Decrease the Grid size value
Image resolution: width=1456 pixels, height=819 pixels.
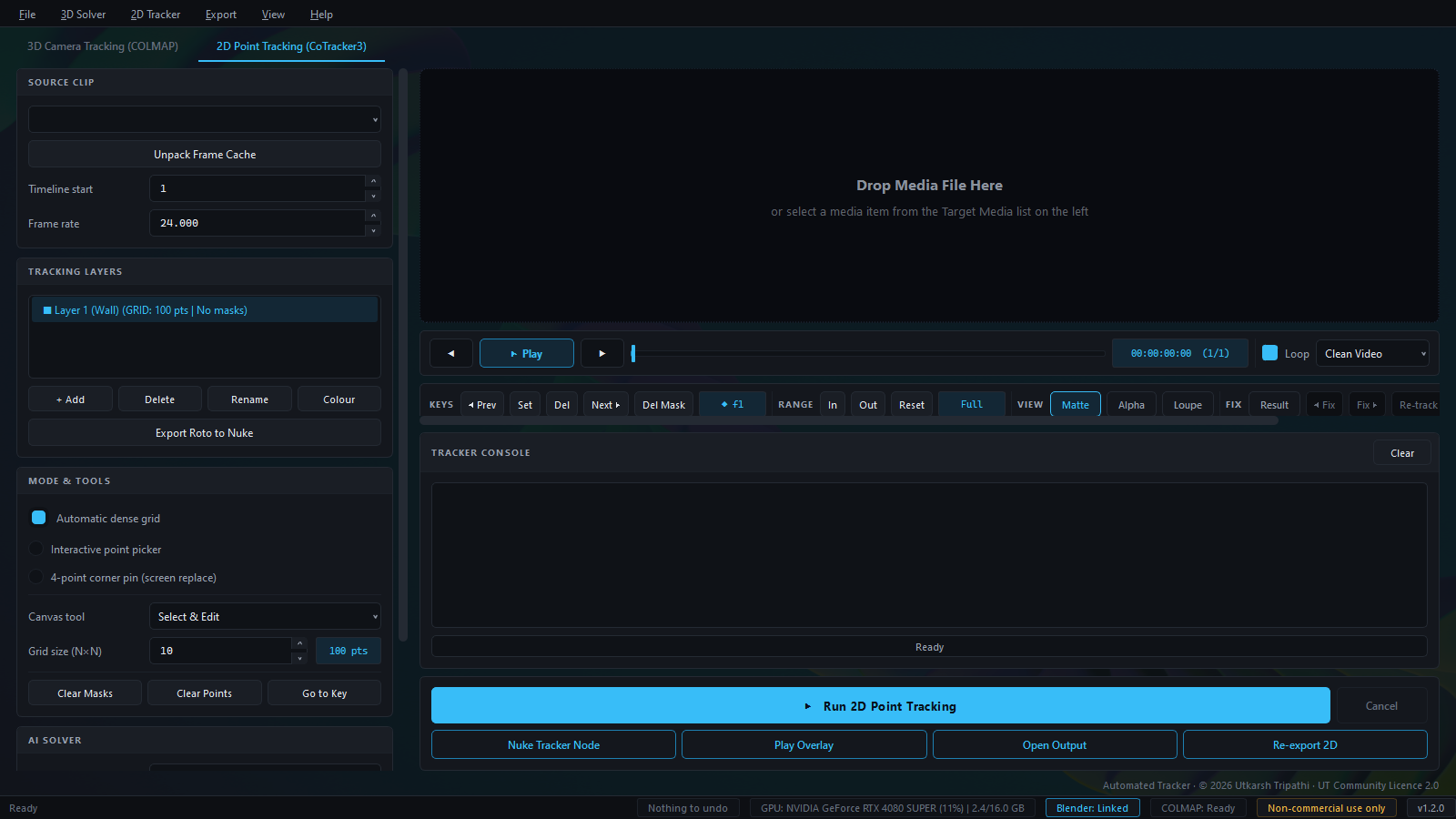tap(299, 658)
